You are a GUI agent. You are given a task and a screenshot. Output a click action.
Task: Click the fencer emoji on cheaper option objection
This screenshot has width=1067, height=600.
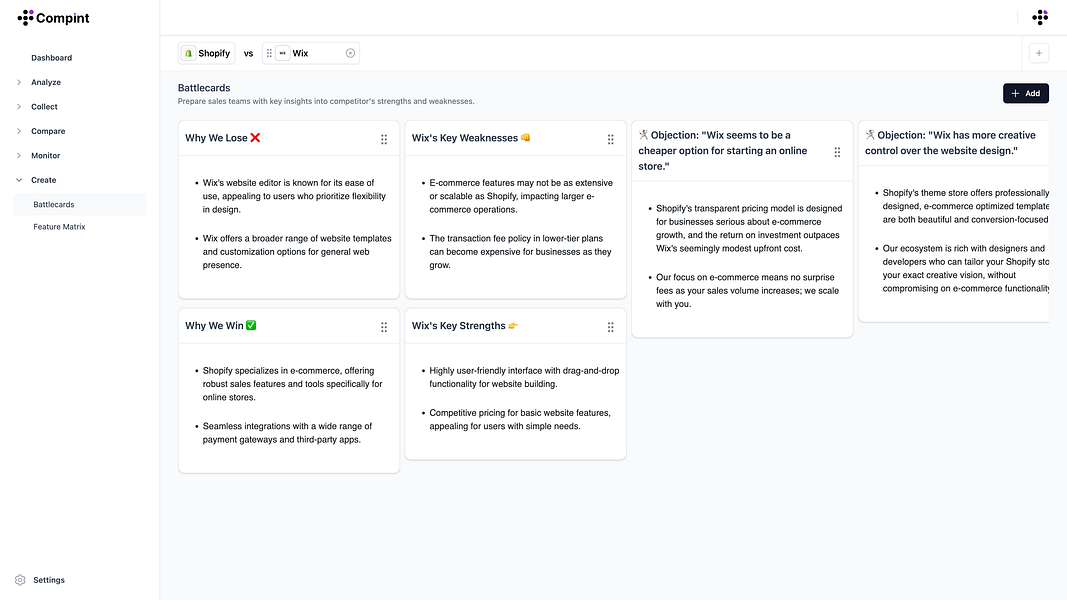click(643, 135)
